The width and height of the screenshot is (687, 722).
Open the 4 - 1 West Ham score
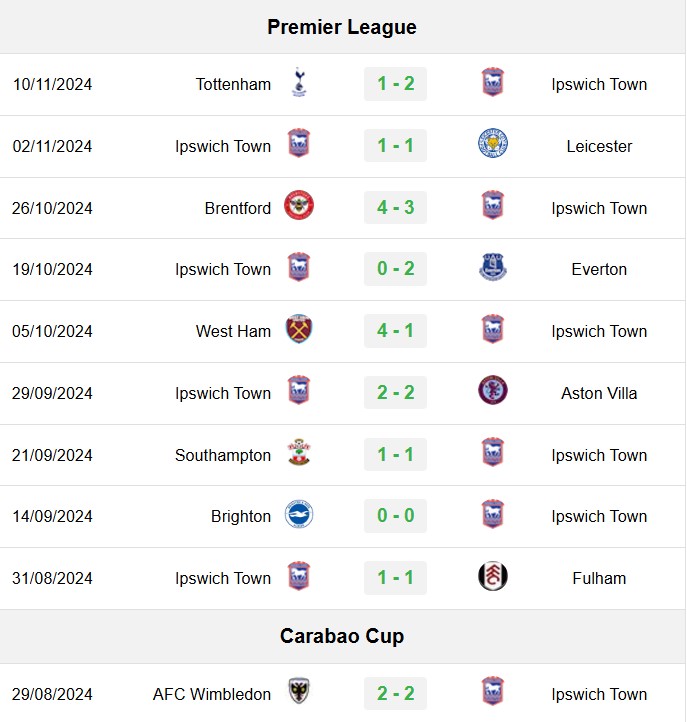(x=396, y=331)
